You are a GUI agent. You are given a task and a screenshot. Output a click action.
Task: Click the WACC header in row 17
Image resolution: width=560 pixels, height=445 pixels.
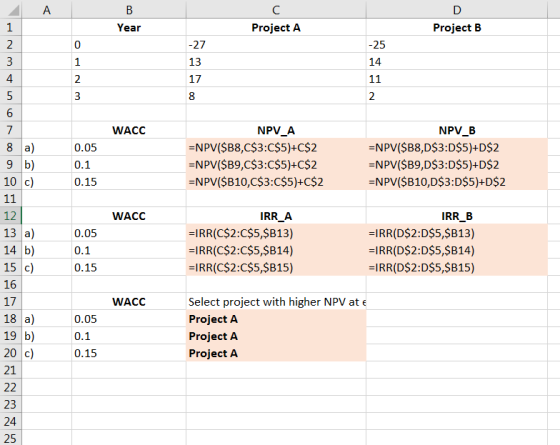coord(129,302)
